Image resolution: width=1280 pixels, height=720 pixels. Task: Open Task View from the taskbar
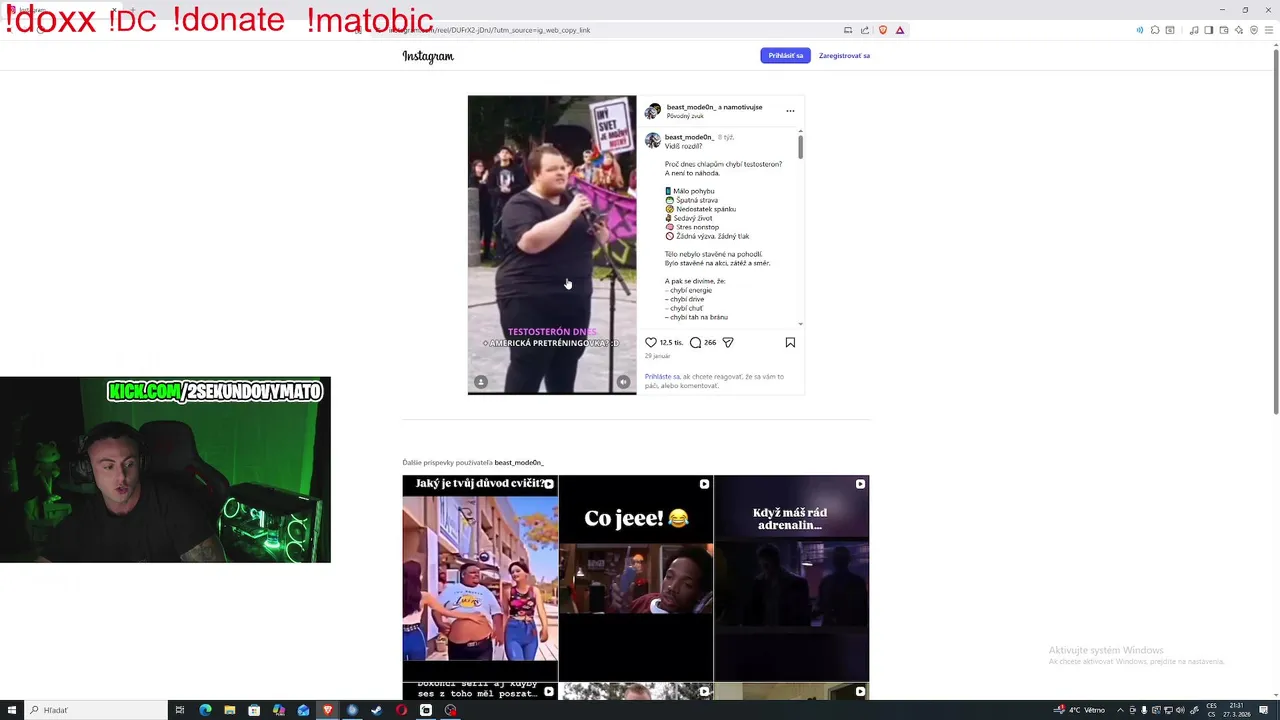tap(180, 710)
